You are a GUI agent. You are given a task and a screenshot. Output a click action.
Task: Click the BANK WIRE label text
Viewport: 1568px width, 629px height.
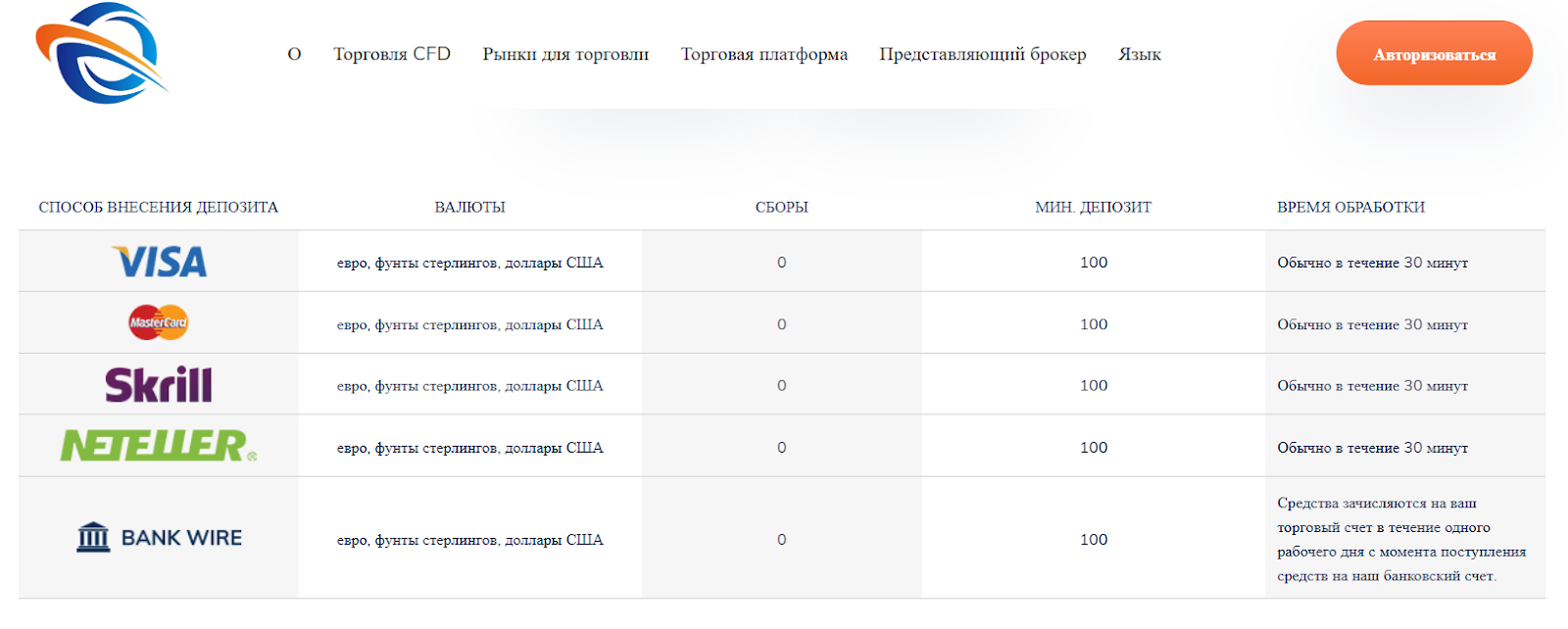pos(181,538)
